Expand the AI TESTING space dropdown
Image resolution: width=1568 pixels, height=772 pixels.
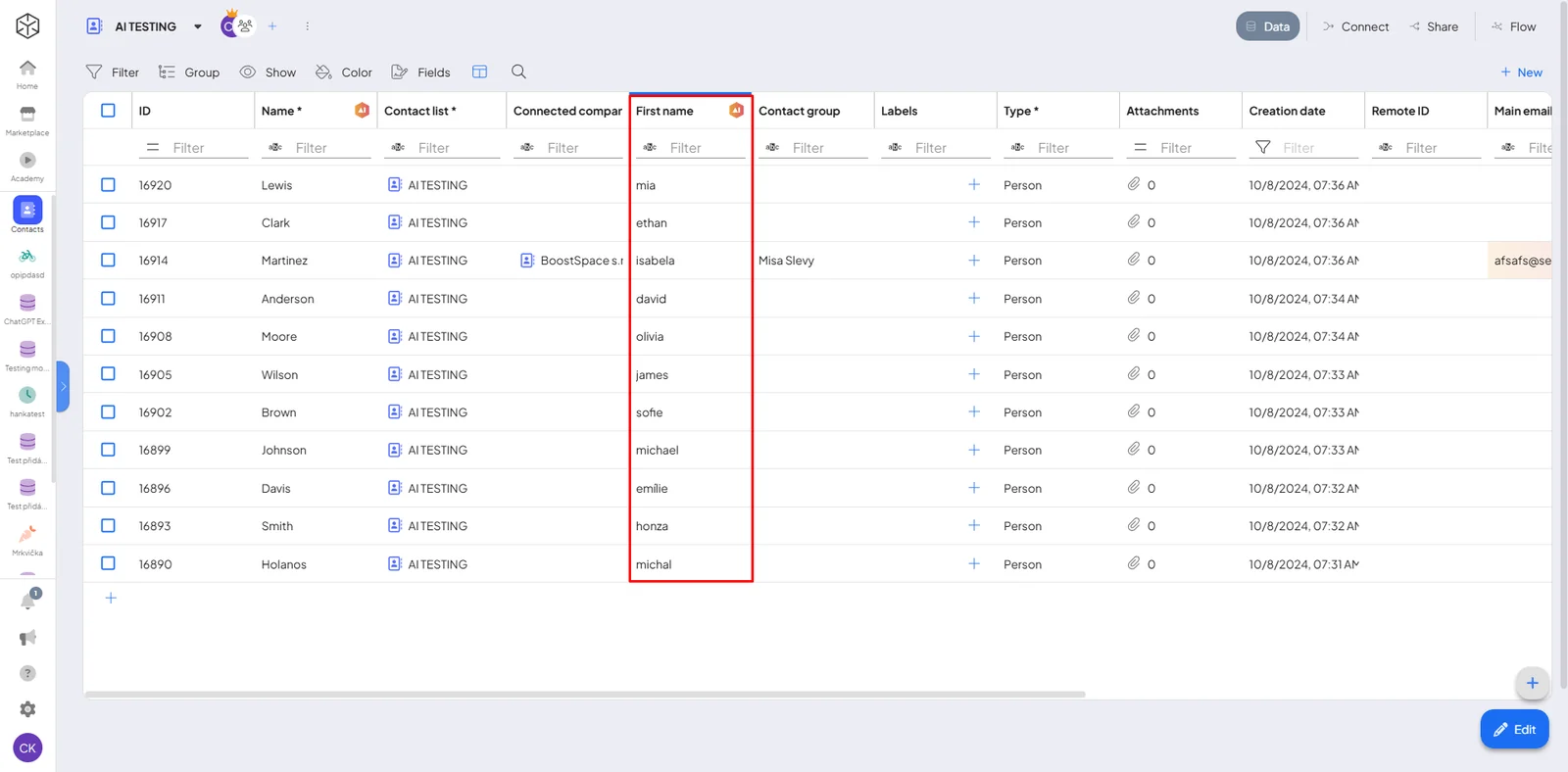[x=198, y=26]
